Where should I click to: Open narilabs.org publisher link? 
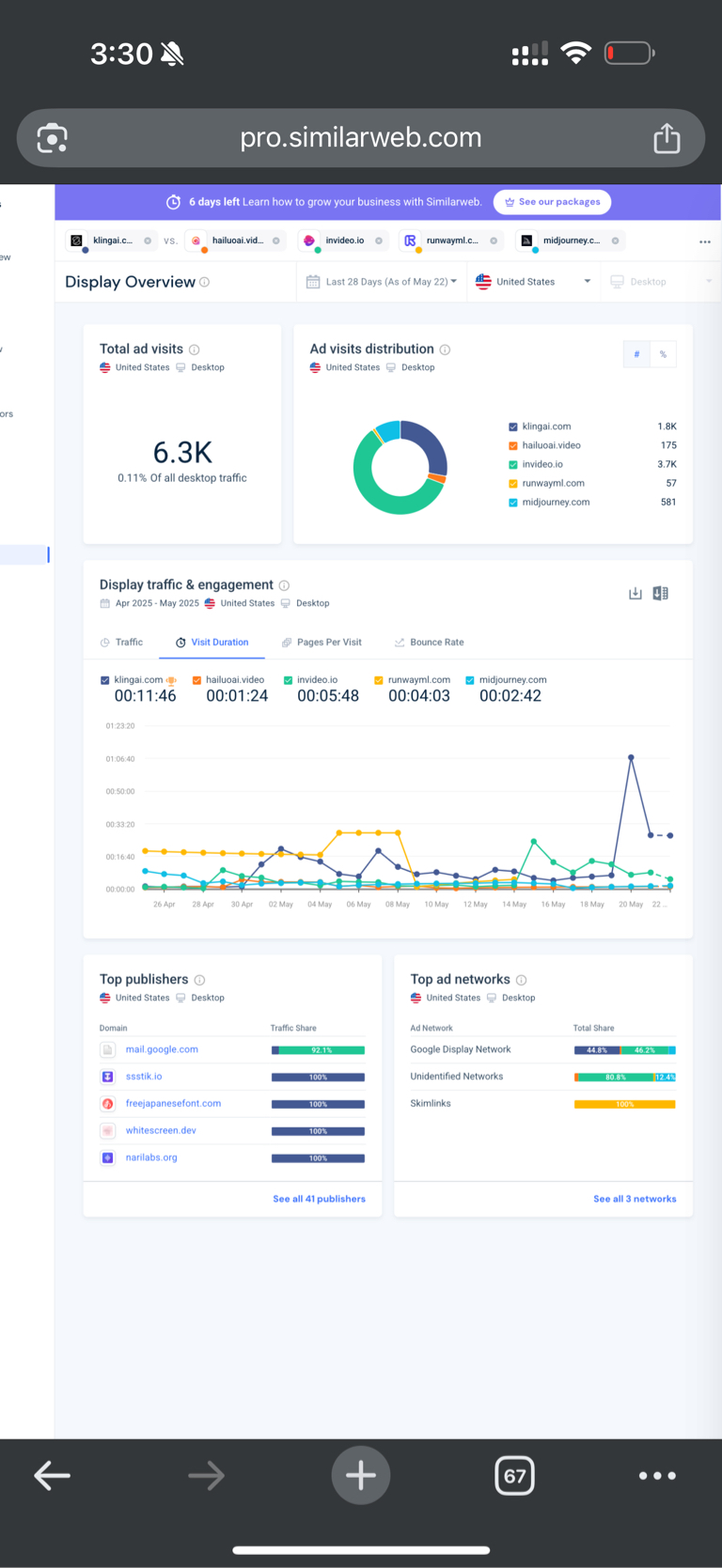pos(151,1157)
